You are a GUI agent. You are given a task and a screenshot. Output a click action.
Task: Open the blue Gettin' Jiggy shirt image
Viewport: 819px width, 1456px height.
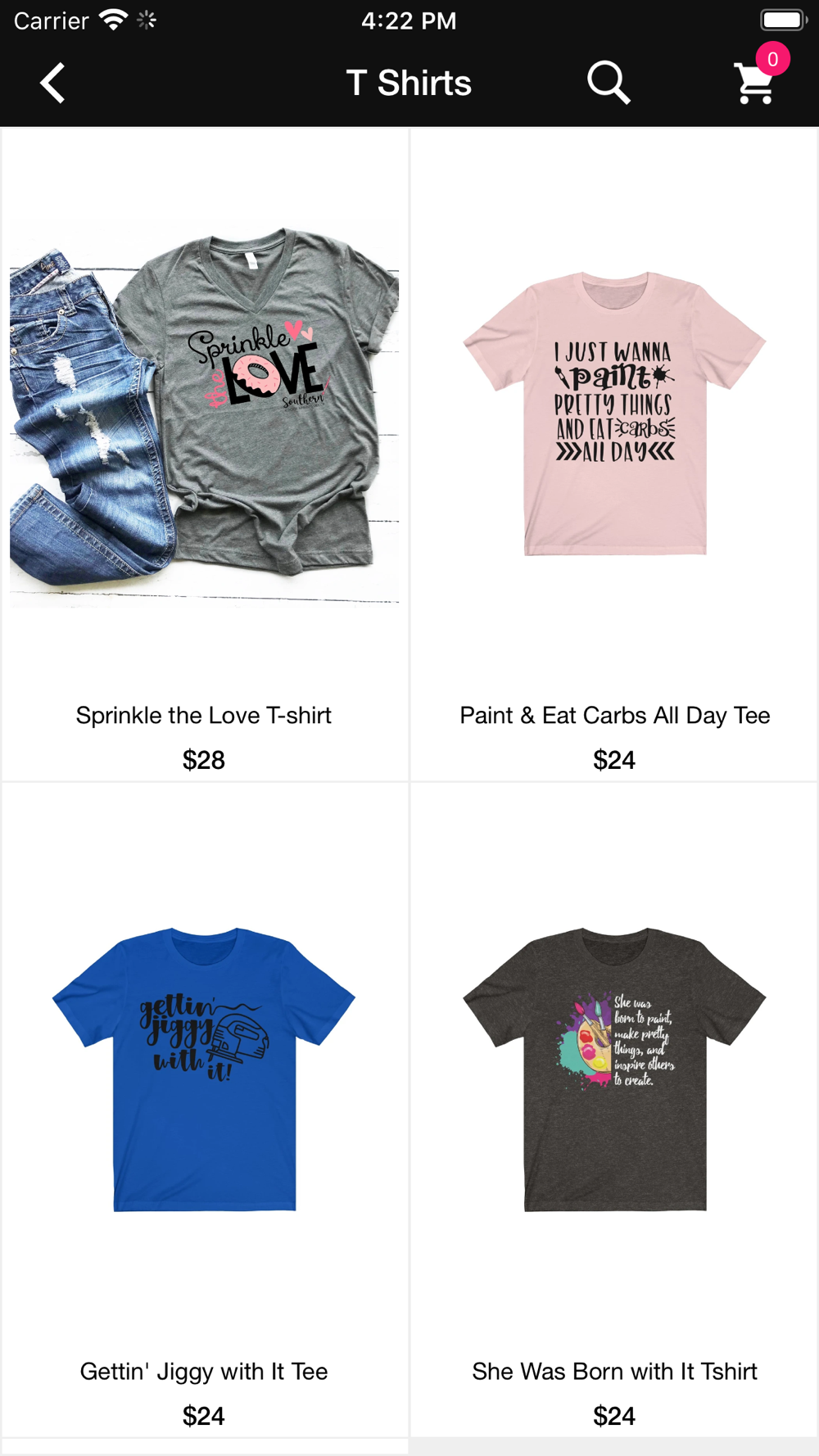[204, 1069]
